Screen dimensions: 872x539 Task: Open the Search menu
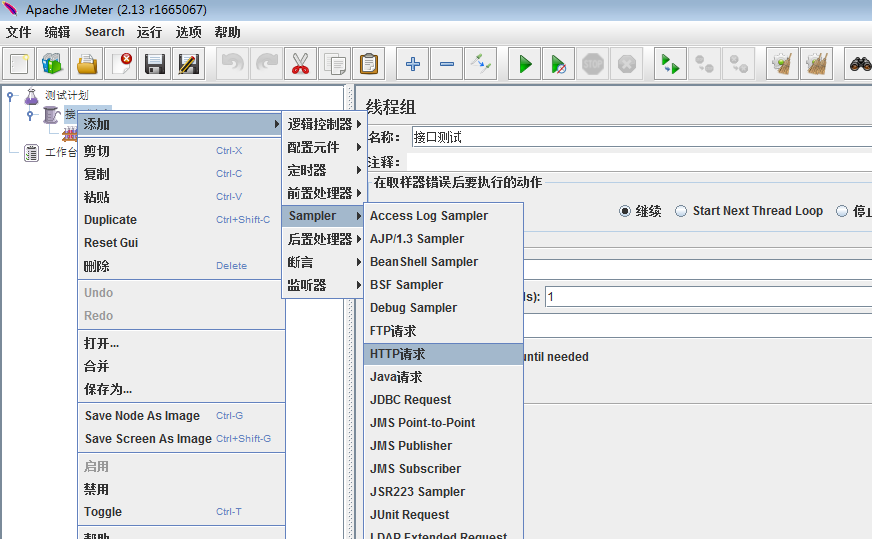click(x=105, y=32)
